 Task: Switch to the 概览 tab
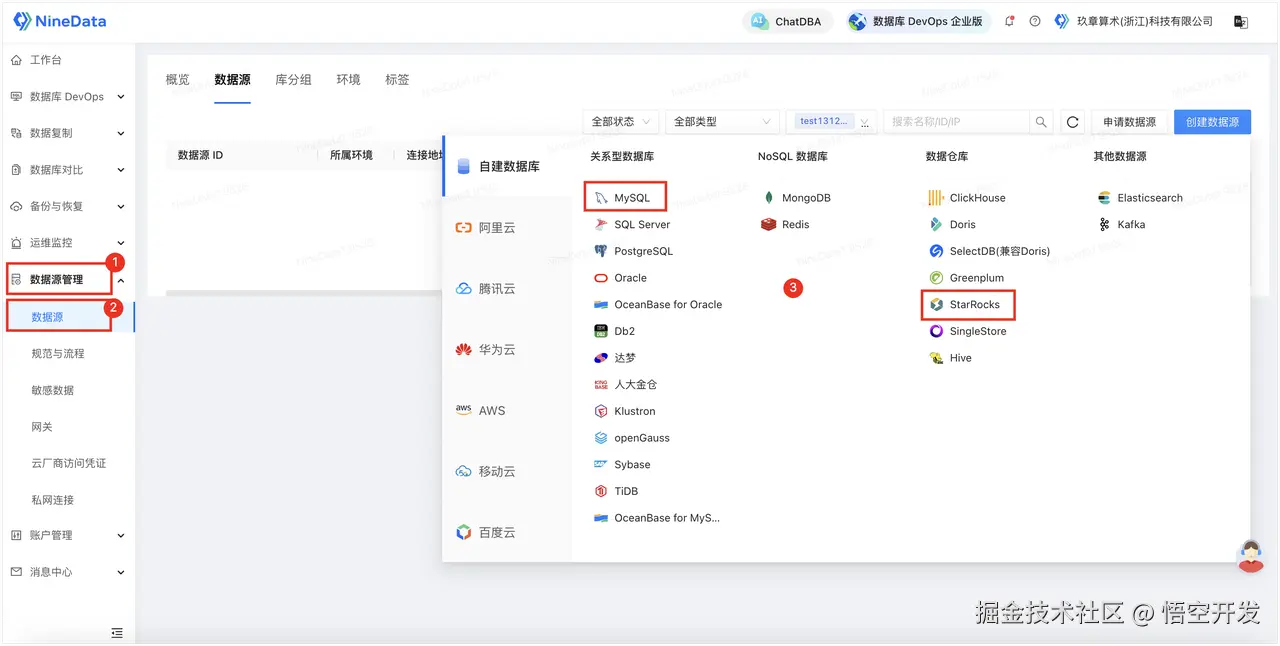pos(177,80)
